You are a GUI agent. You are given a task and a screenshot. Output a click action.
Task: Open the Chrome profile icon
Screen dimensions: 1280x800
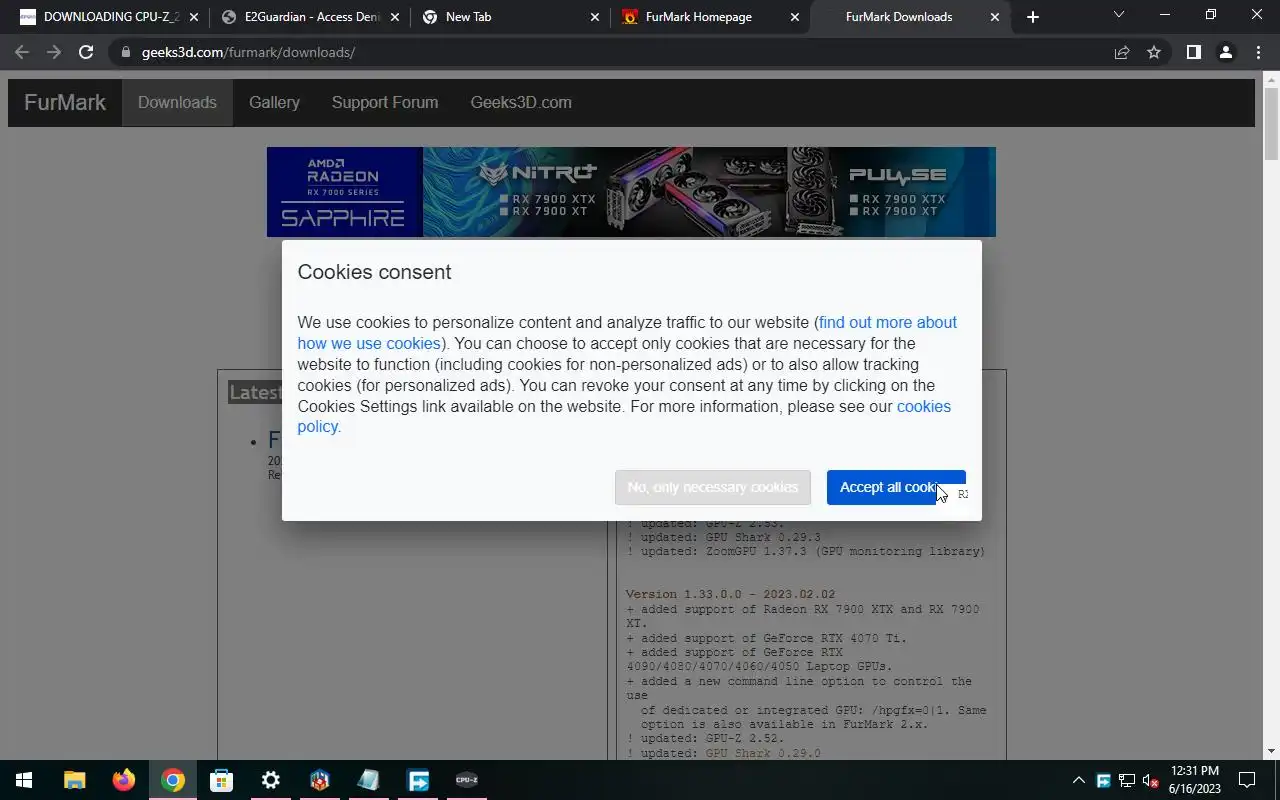(x=1225, y=52)
